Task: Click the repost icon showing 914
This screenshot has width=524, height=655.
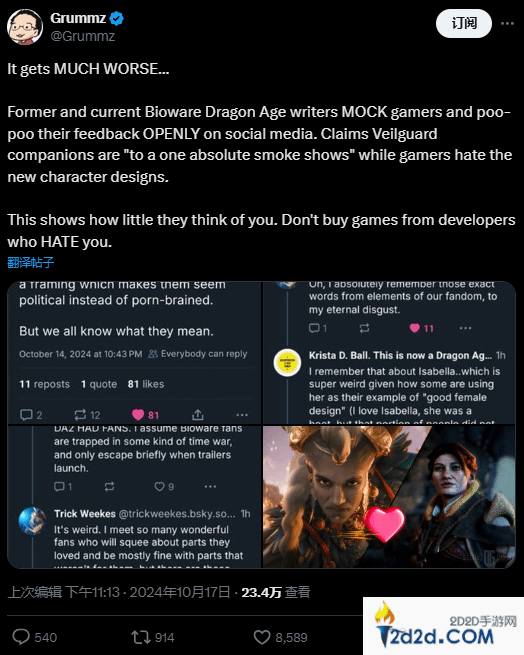Action: (140, 637)
